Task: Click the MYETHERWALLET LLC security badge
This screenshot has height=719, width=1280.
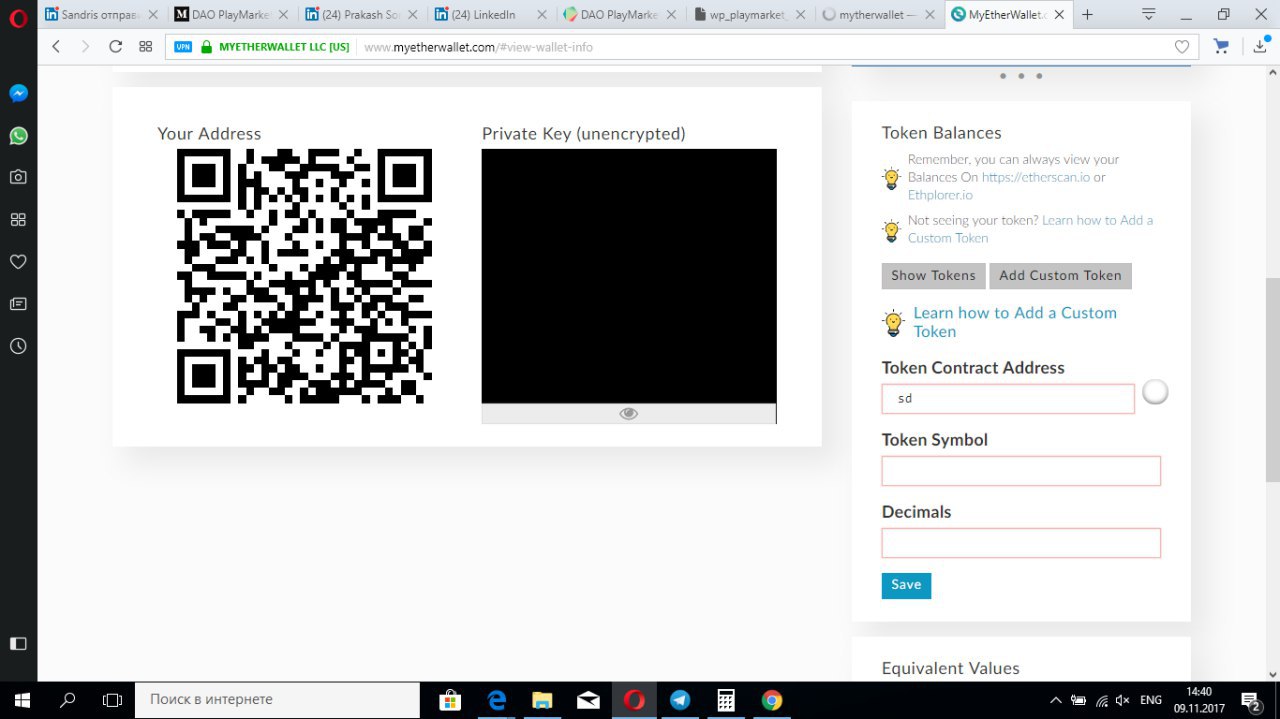Action: pyautogui.click(x=275, y=47)
